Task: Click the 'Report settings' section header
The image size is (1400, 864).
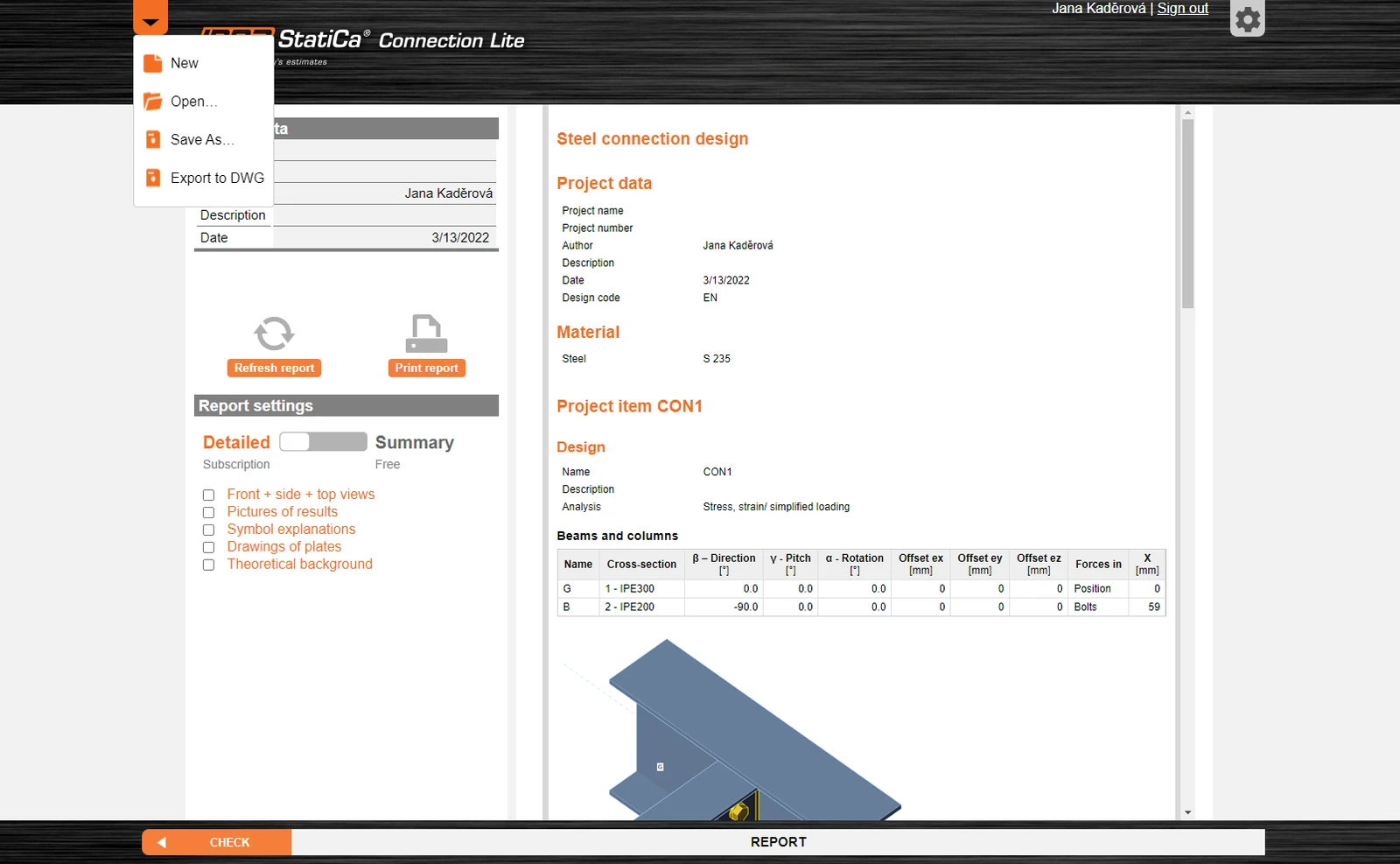Action: coord(346,406)
